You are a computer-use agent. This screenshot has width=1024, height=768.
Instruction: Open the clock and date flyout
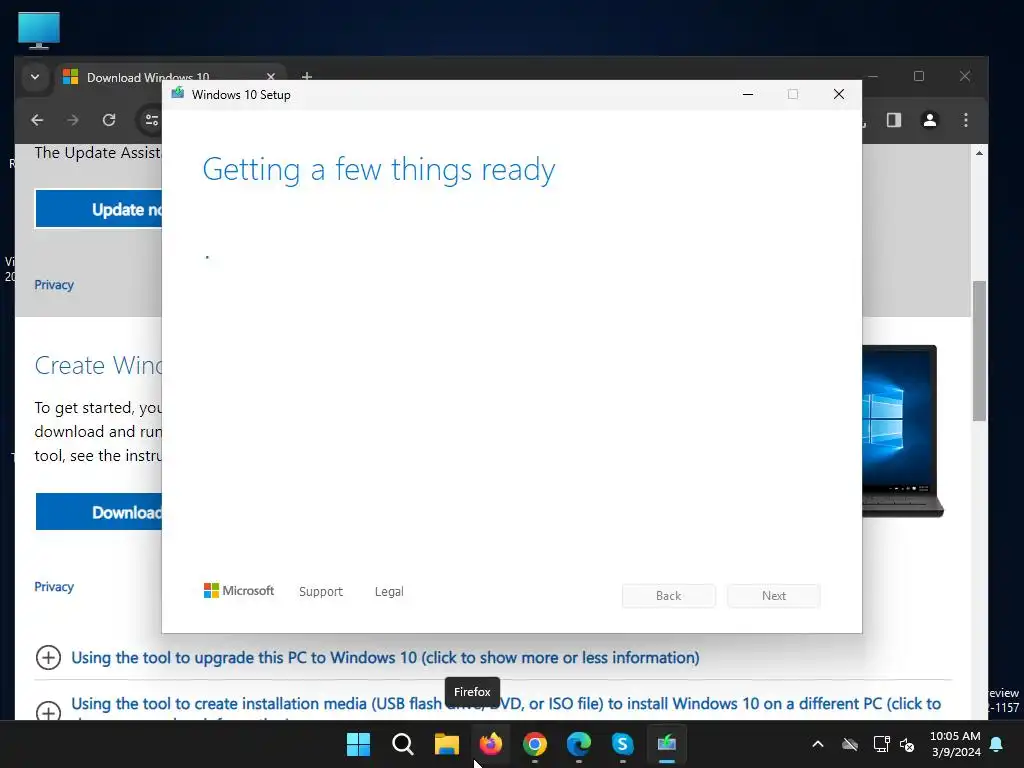[x=955, y=744]
